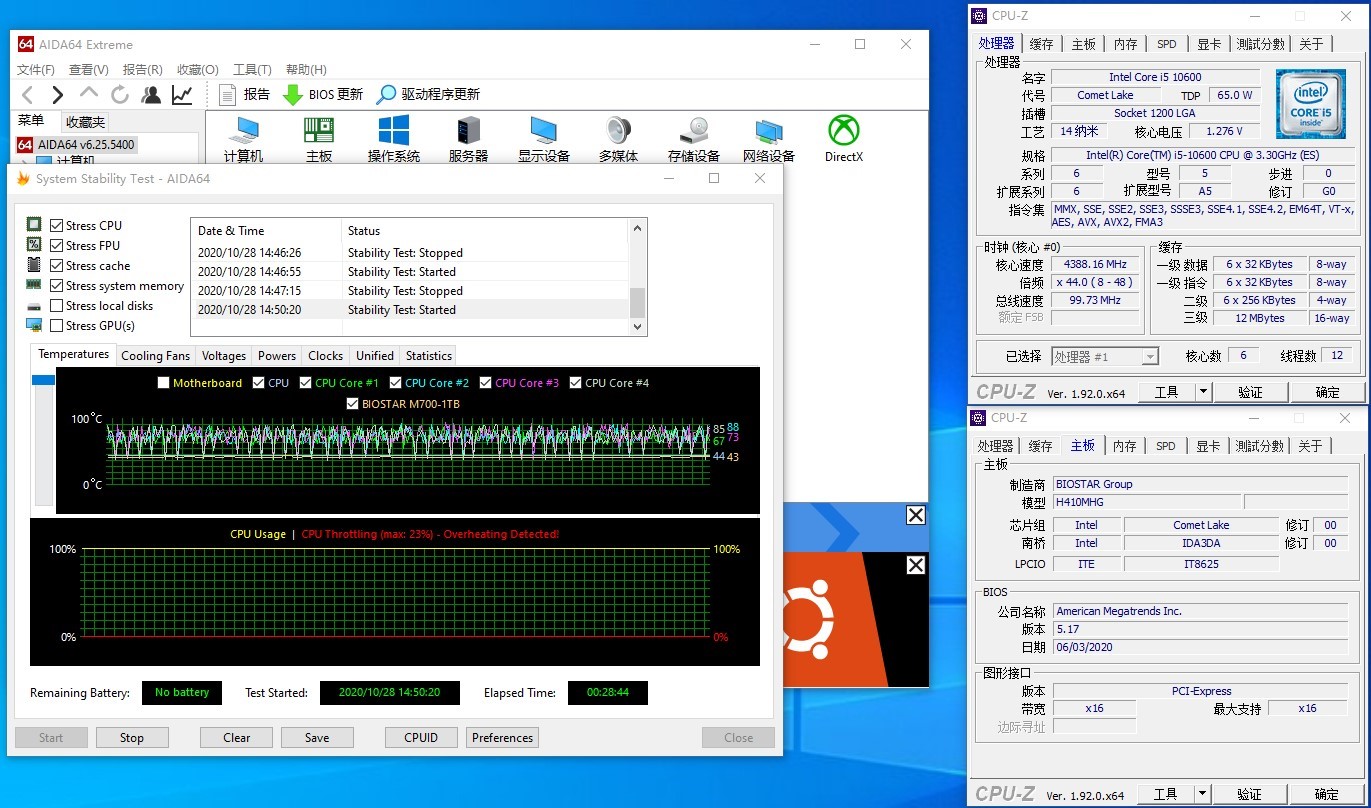
Task: Click BIOS 更新 toolbar button
Action: click(323, 95)
